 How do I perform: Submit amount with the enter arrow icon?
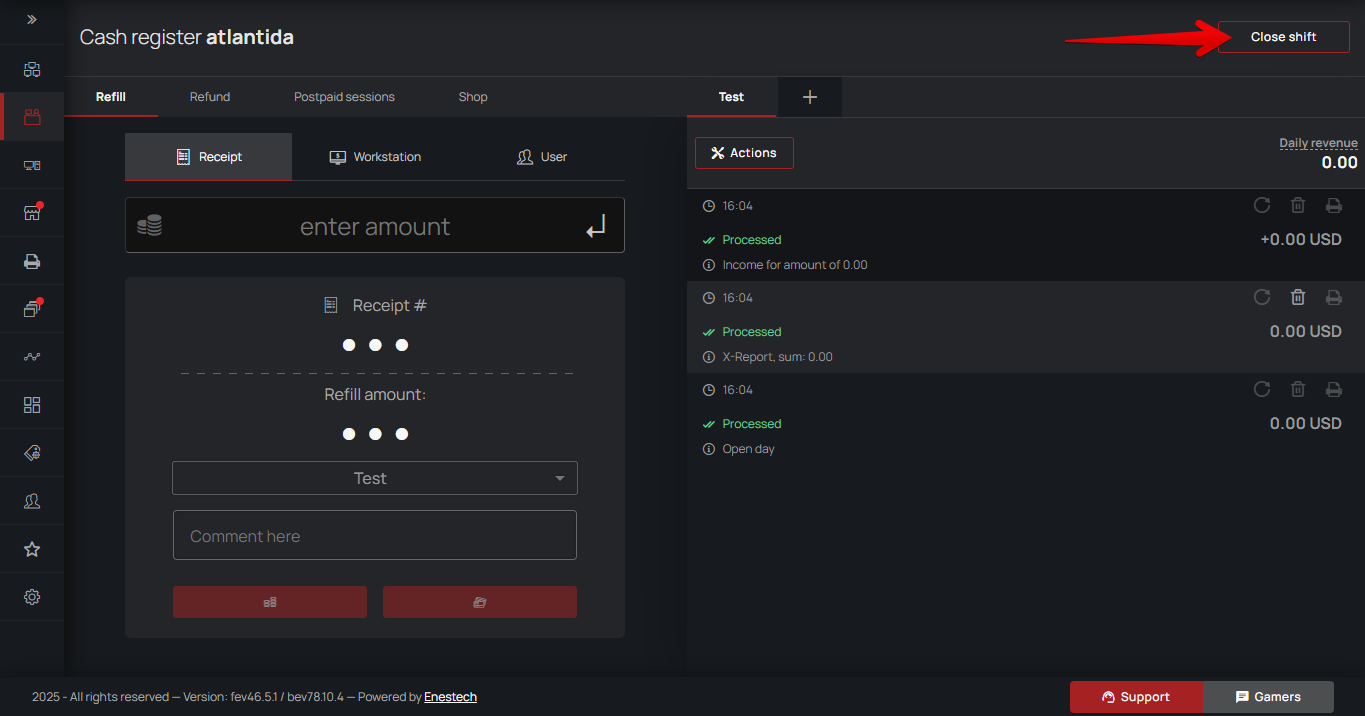click(x=596, y=227)
